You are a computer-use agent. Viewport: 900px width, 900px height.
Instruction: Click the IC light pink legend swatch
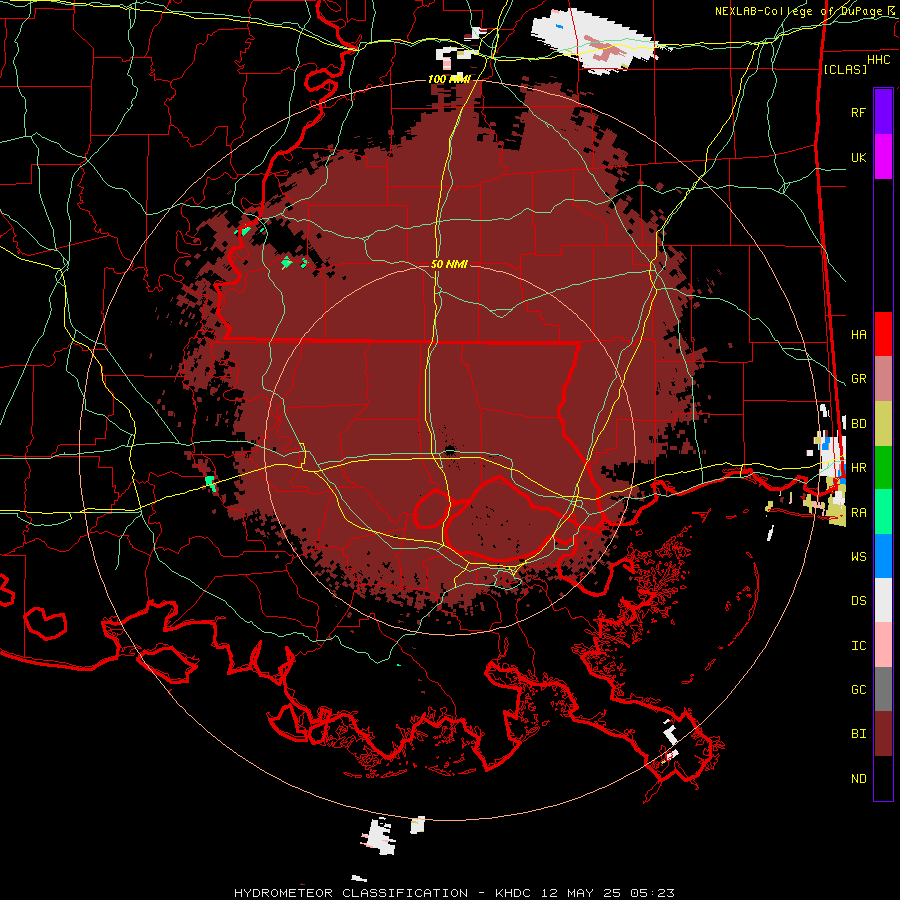(883, 645)
